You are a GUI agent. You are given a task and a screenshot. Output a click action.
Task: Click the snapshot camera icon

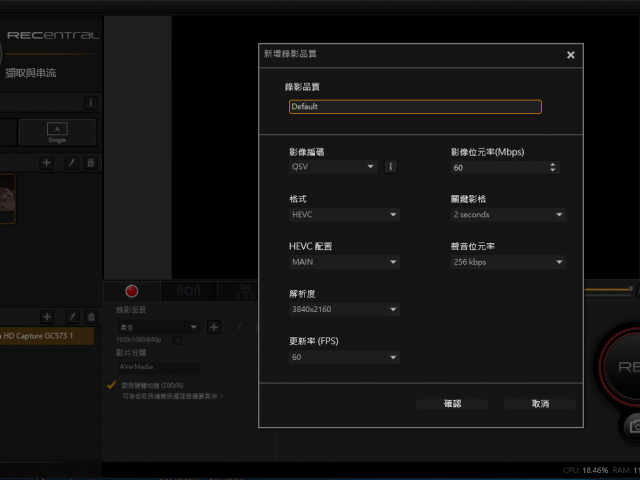[632, 427]
